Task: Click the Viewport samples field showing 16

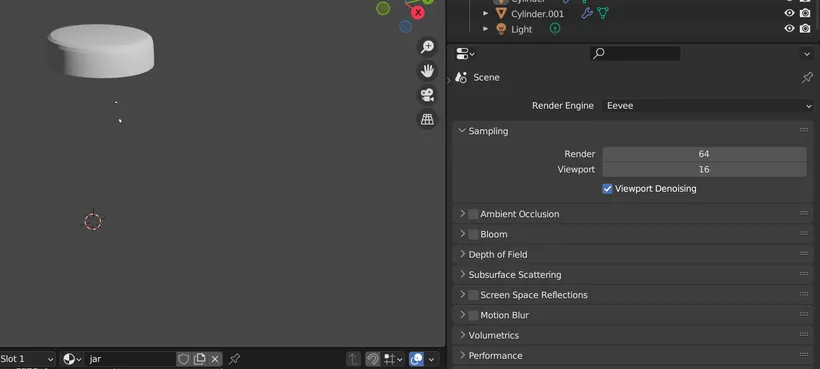Action: point(704,169)
